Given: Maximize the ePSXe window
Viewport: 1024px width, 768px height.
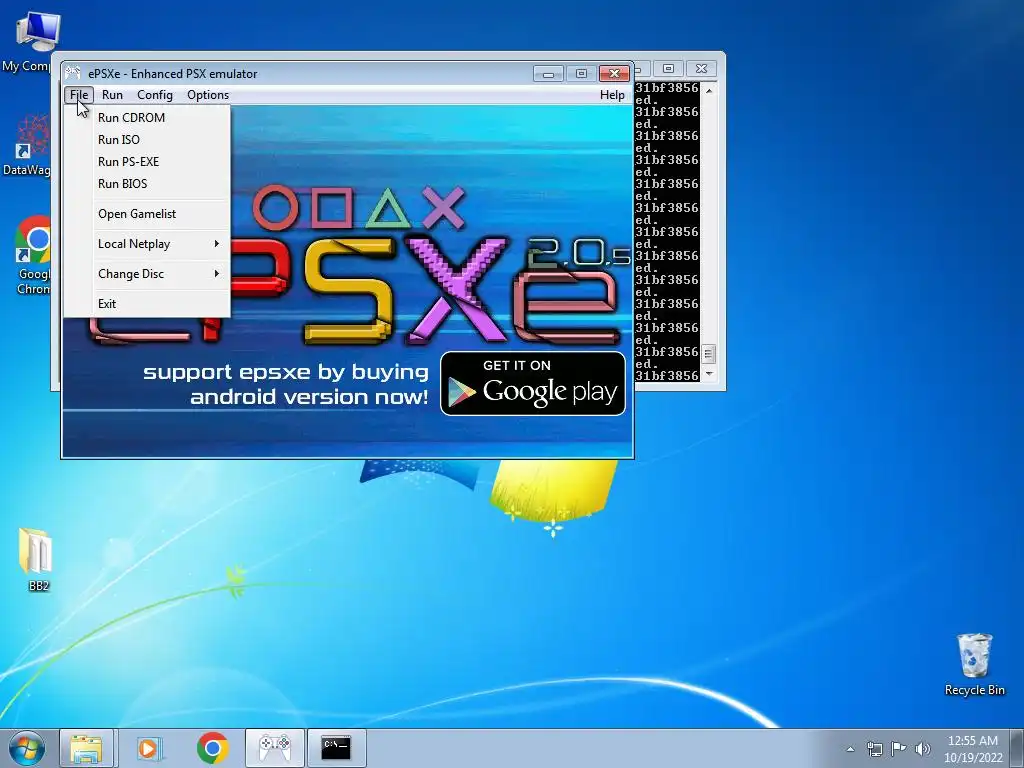Looking at the screenshot, I should click(x=581, y=73).
